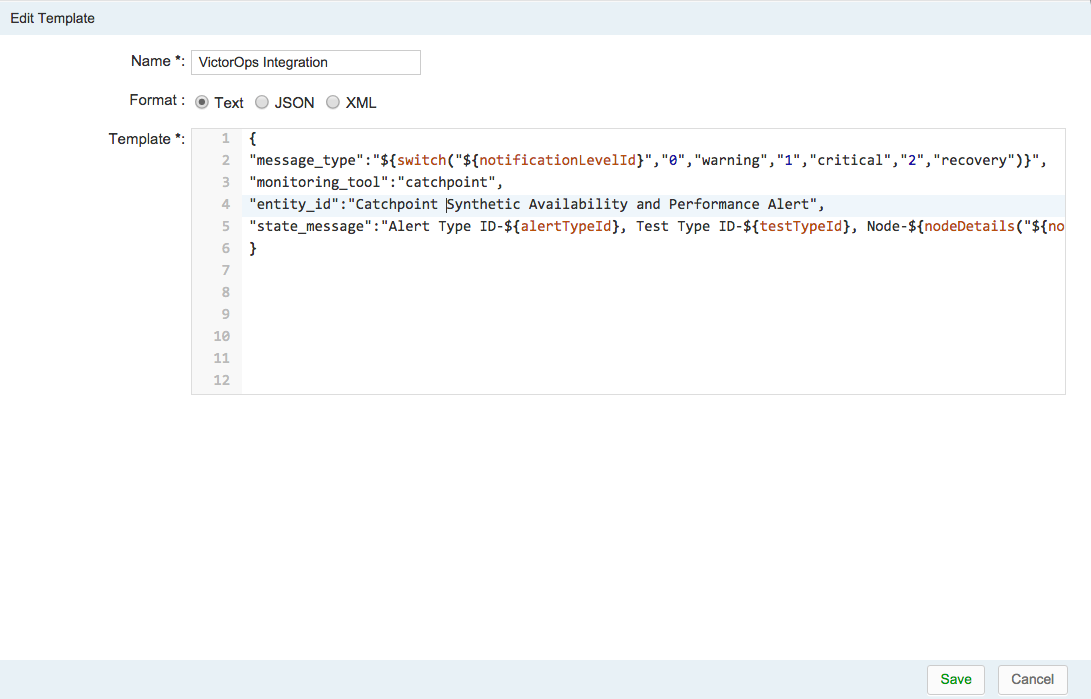
Task: Click the opening brace on line 1
Action: click(x=253, y=138)
